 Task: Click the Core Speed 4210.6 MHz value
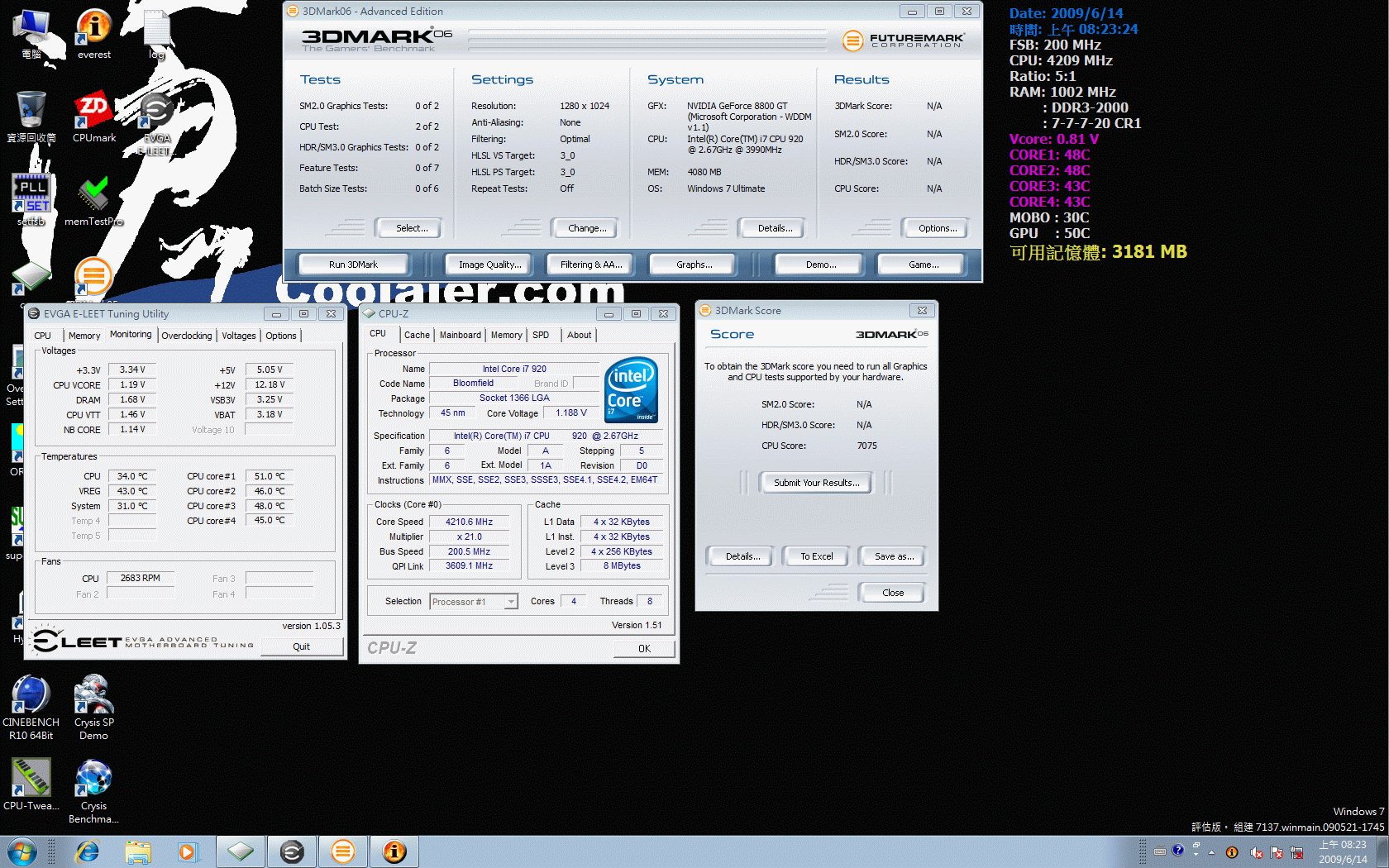[x=470, y=522]
